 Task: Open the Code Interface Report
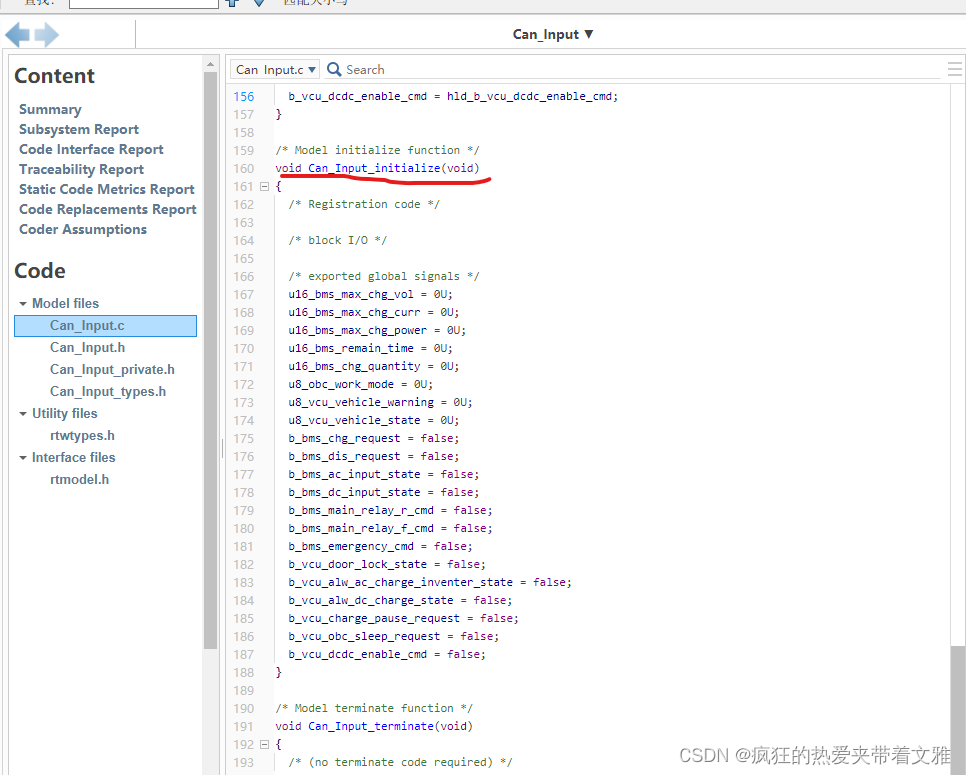[x=91, y=149]
